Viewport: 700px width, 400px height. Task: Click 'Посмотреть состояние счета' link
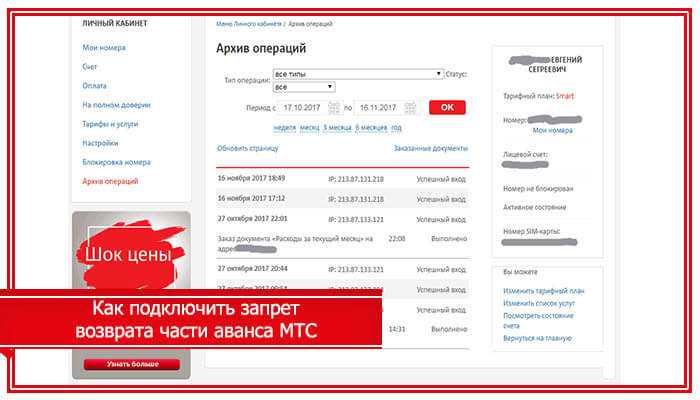538,321
